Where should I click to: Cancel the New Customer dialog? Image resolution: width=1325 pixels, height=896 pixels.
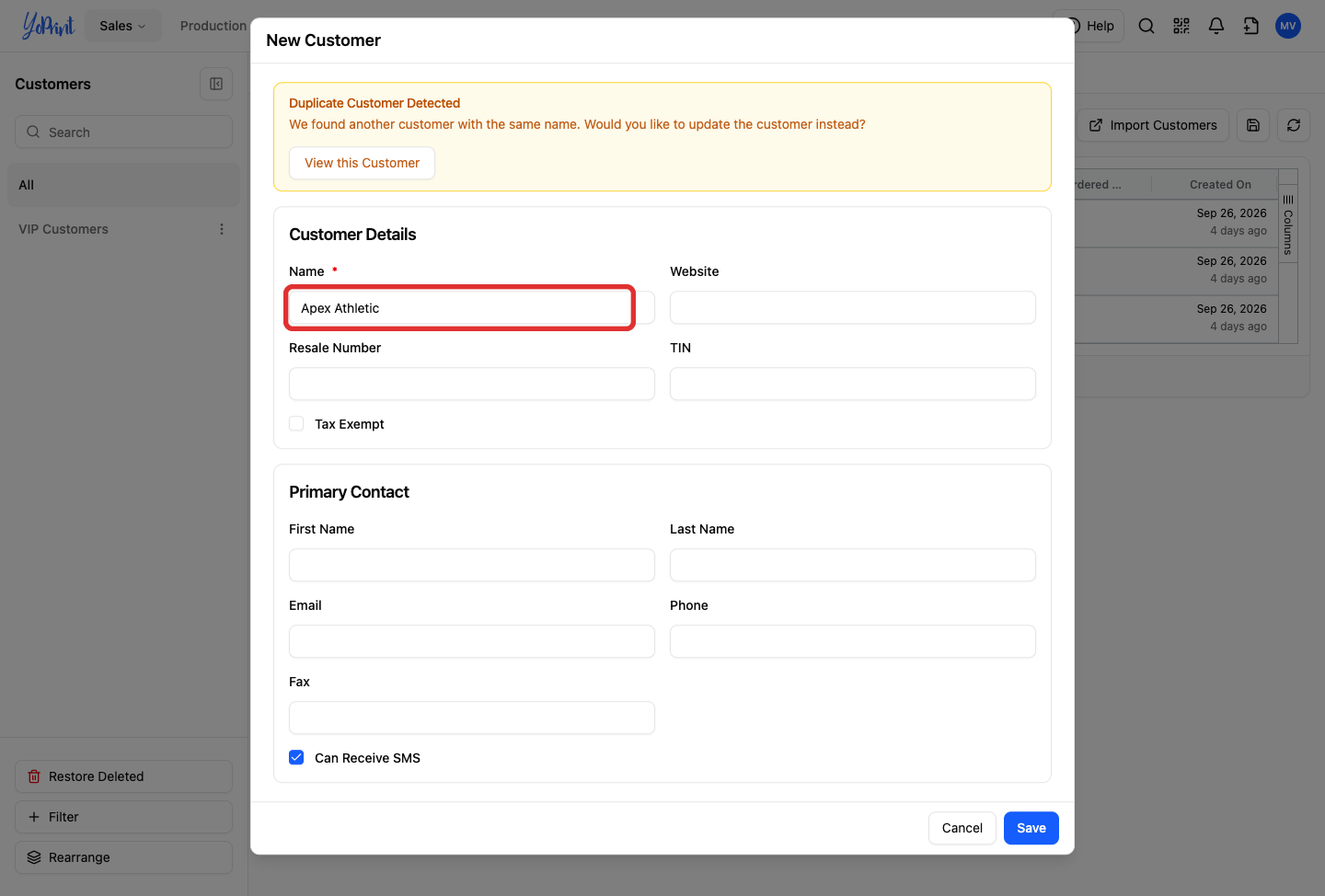tap(962, 828)
